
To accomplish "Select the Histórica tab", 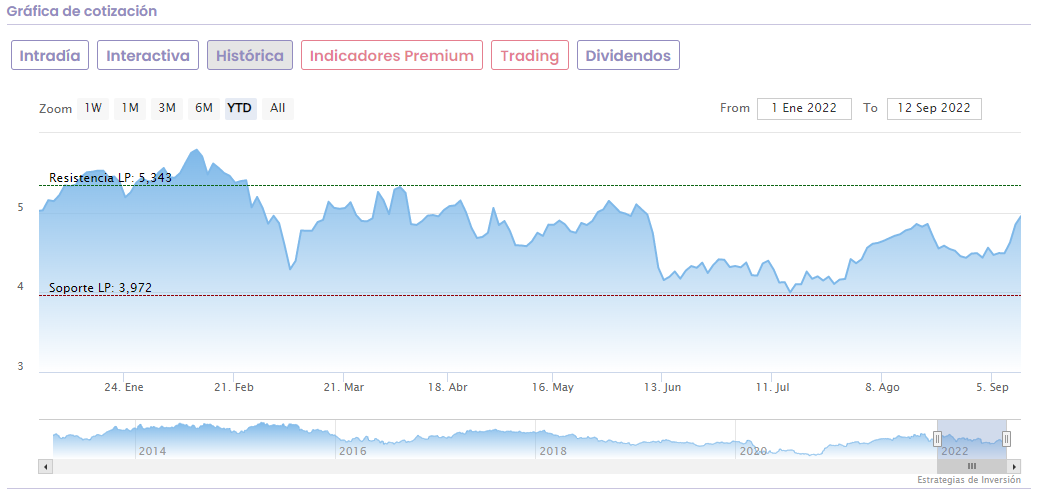I will [250, 56].
